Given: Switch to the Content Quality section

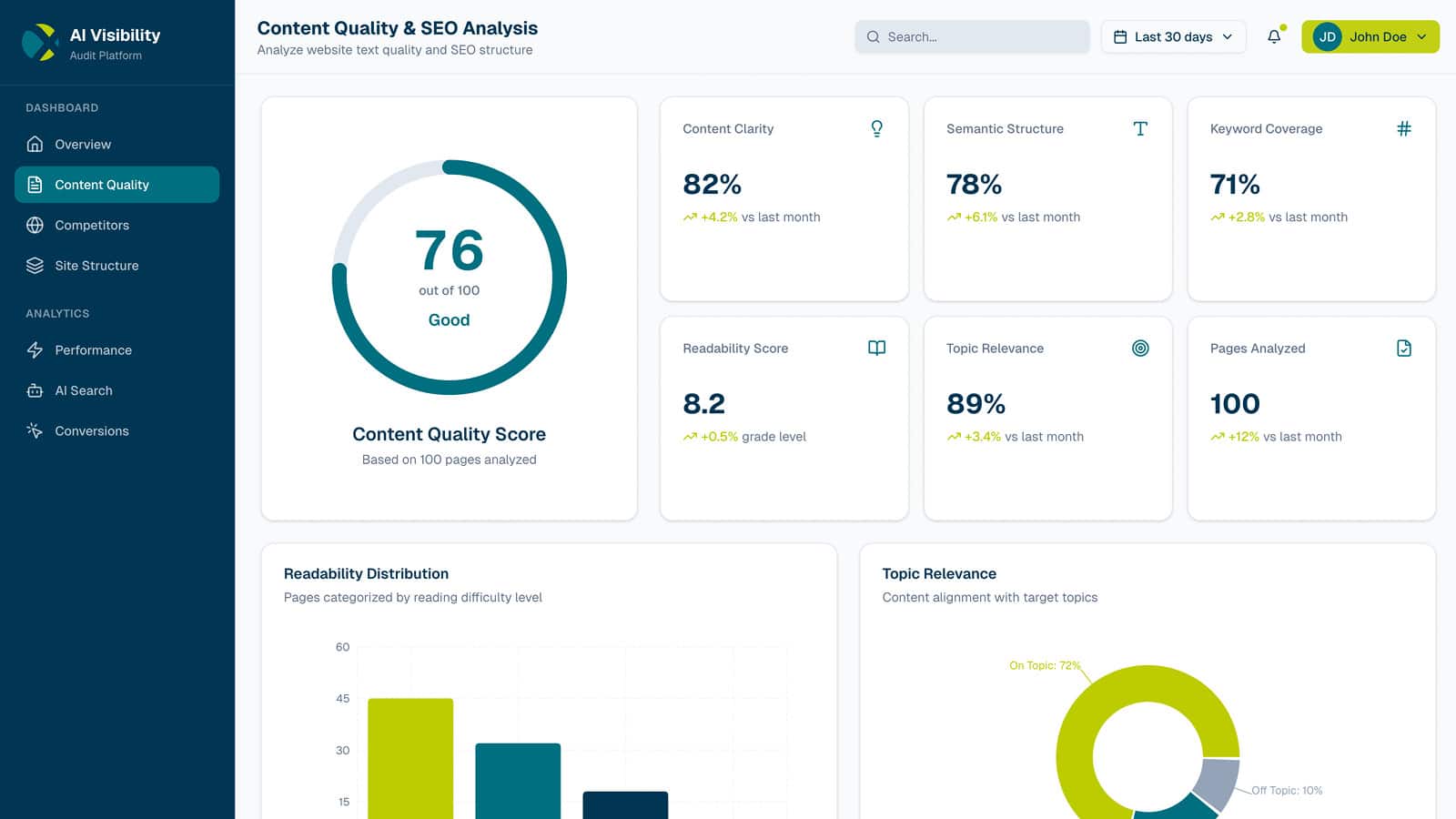Looking at the screenshot, I should click(x=103, y=185).
